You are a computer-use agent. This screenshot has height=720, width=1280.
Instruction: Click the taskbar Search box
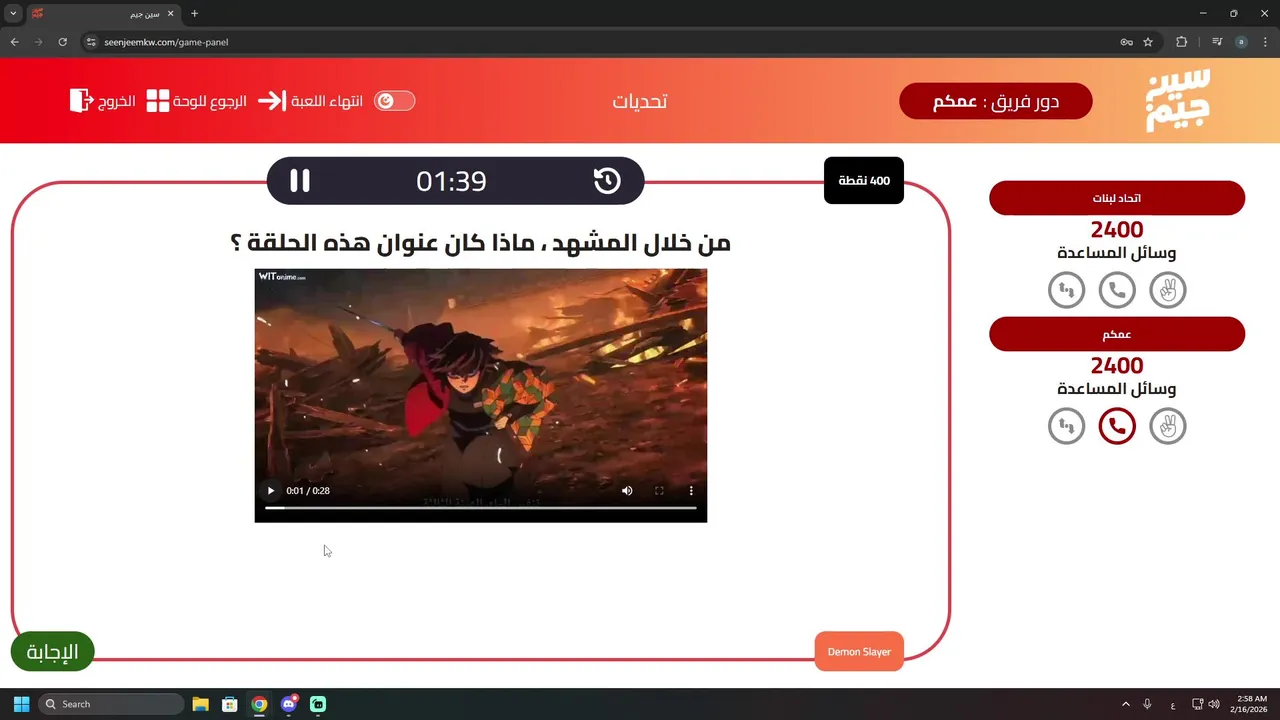pos(111,704)
